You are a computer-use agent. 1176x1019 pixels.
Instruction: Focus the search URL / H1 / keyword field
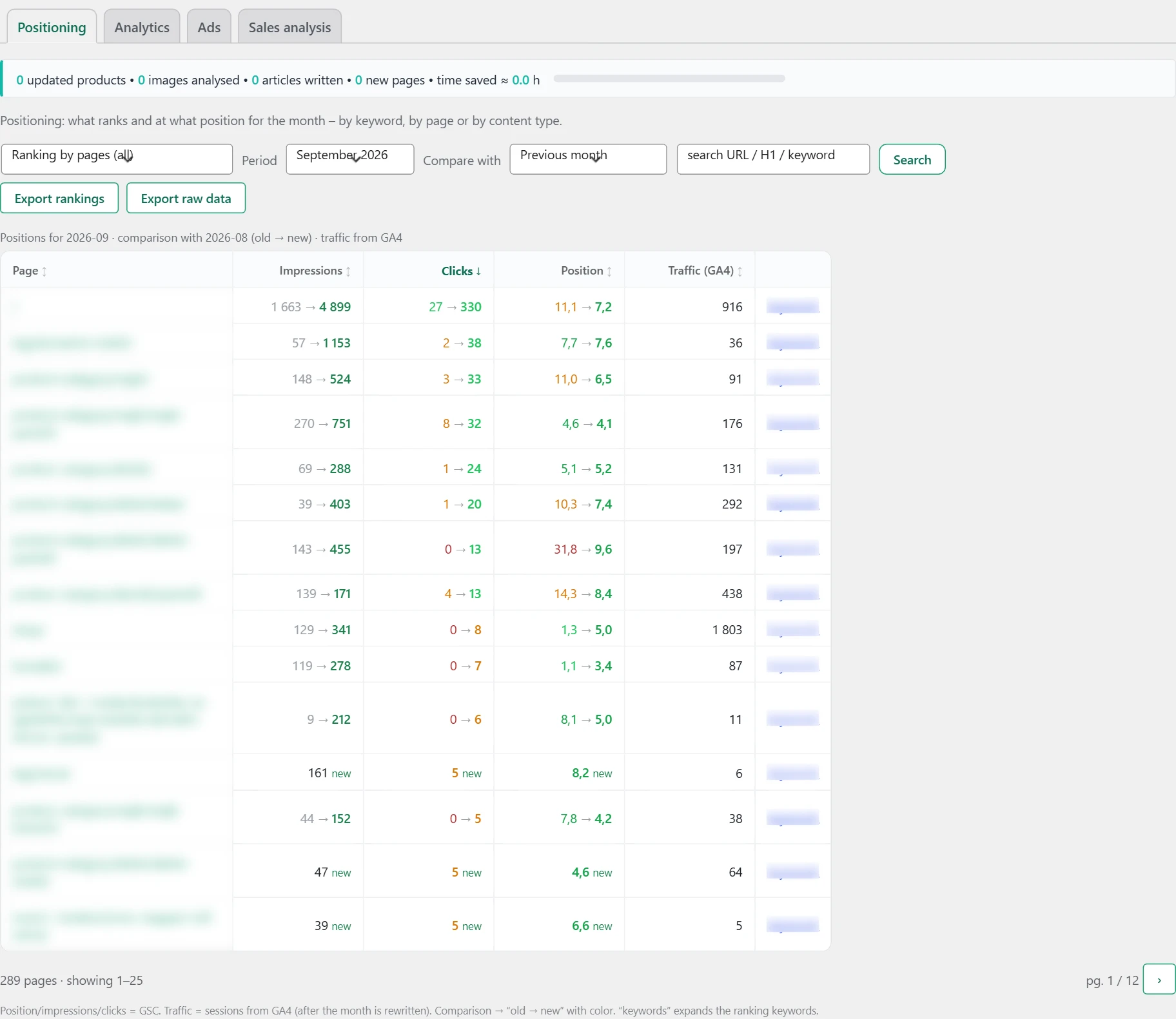tap(773, 159)
